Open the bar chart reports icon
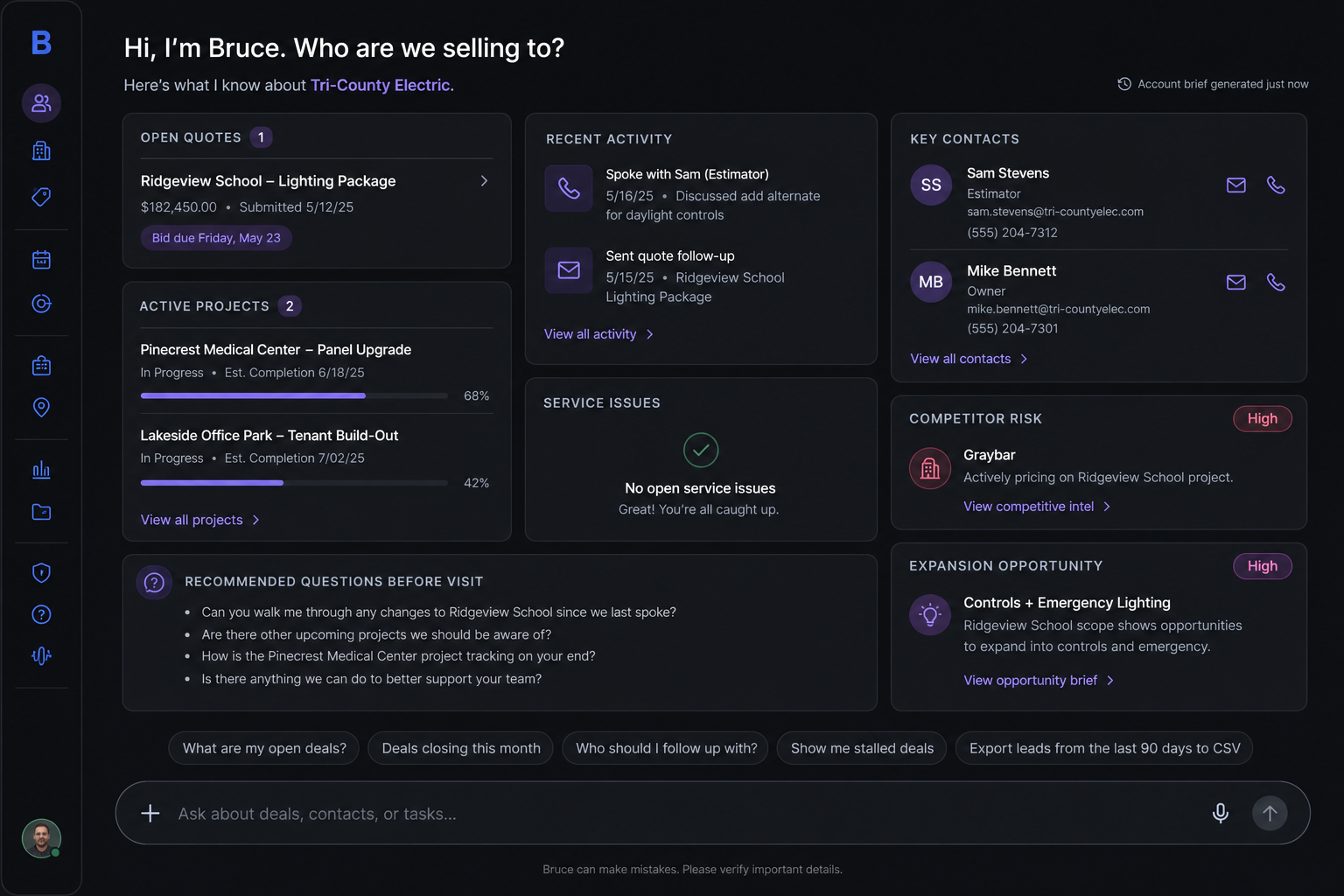 coord(41,470)
